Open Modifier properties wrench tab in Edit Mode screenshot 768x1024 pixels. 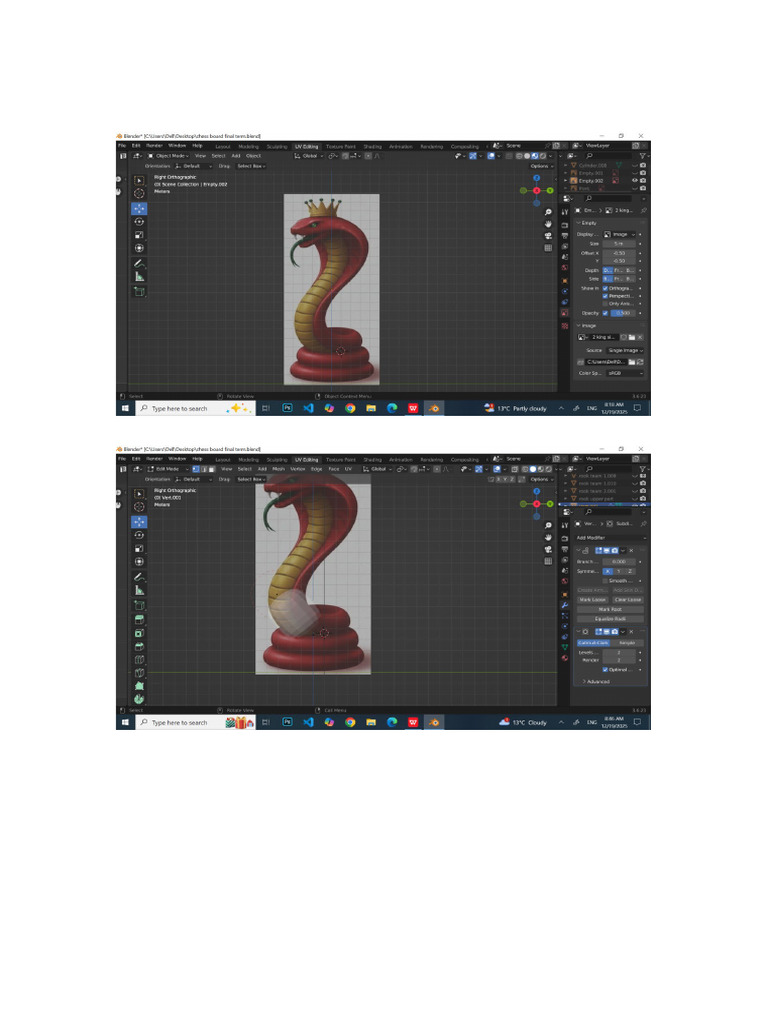pos(565,605)
